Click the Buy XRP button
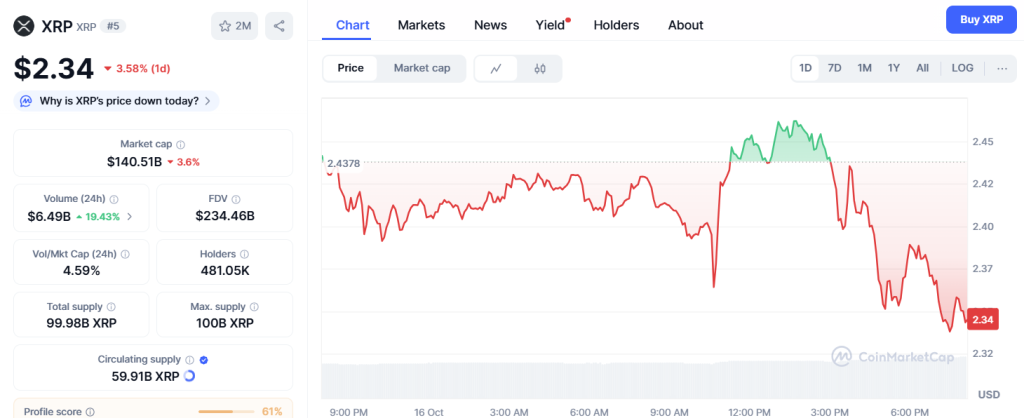Screen dimensions: 1024x418 [x=981, y=19]
